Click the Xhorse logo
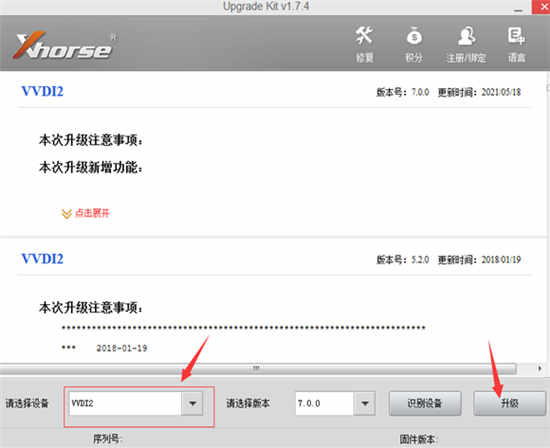550x448 pixels. pyautogui.click(x=65, y=46)
